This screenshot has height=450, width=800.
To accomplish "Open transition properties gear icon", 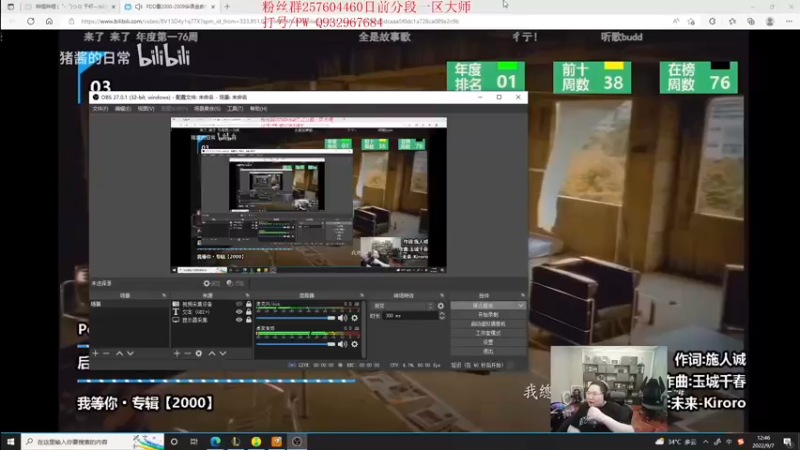I will 441,306.
